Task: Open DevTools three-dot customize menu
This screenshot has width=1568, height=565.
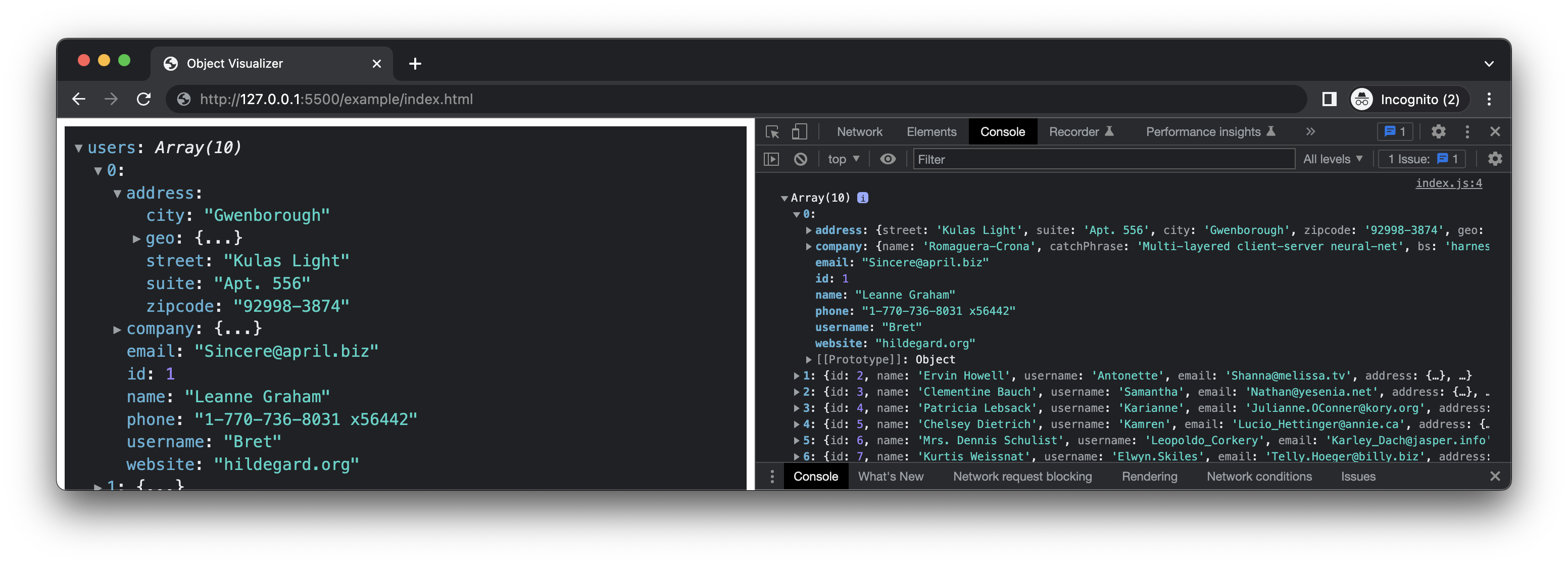Action: coord(1467,131)
